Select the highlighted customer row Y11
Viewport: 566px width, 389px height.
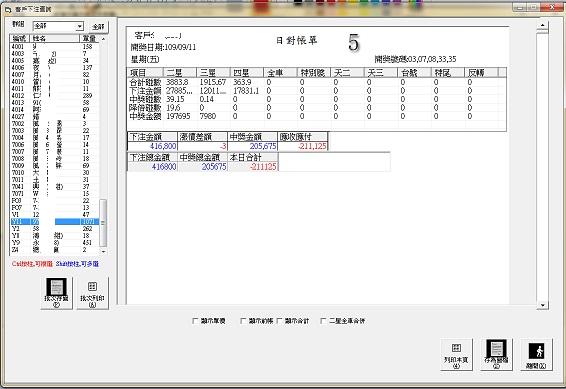click(x=54, y=222)
